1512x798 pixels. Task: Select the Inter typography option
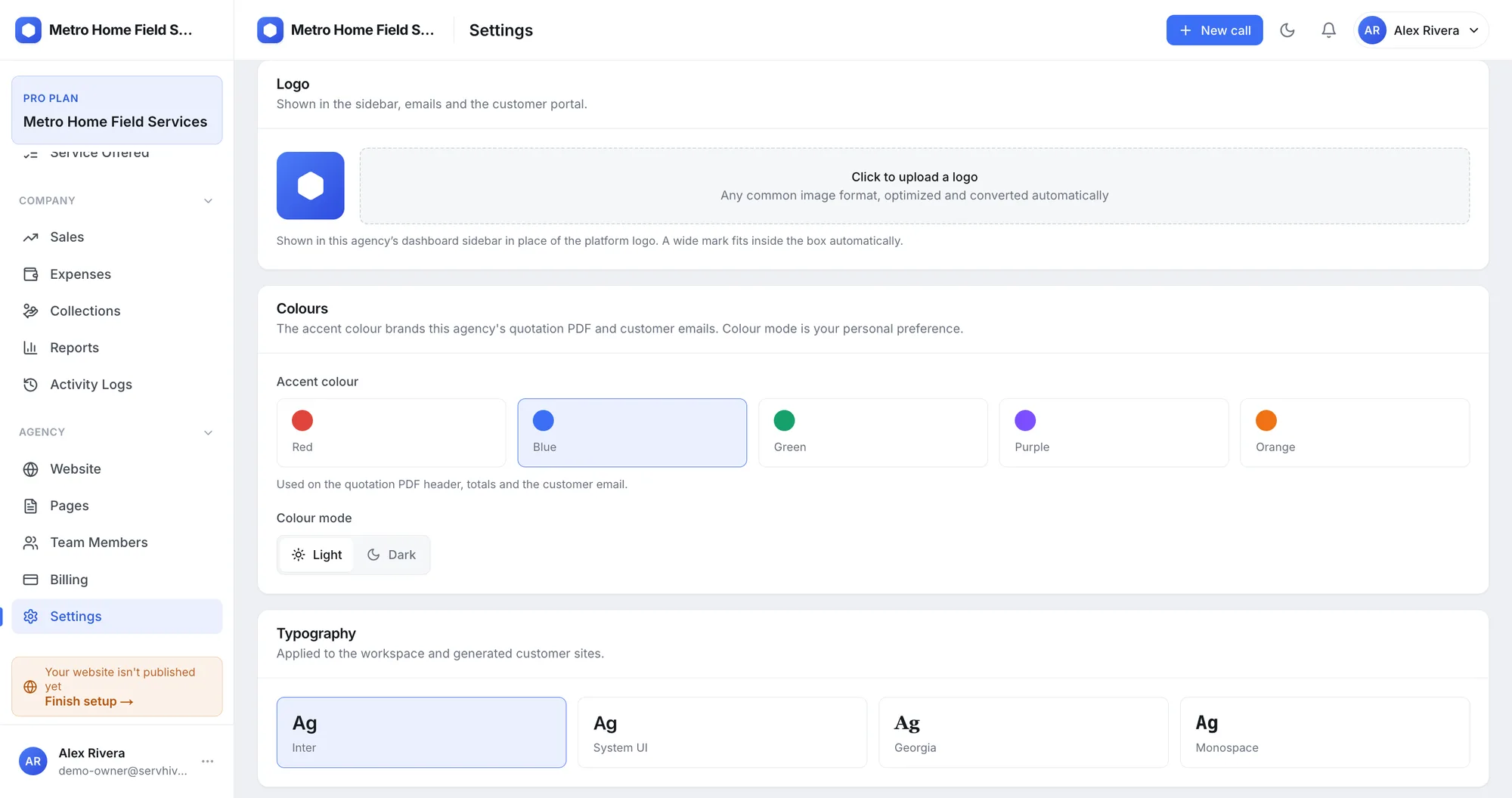coord(421,732)
